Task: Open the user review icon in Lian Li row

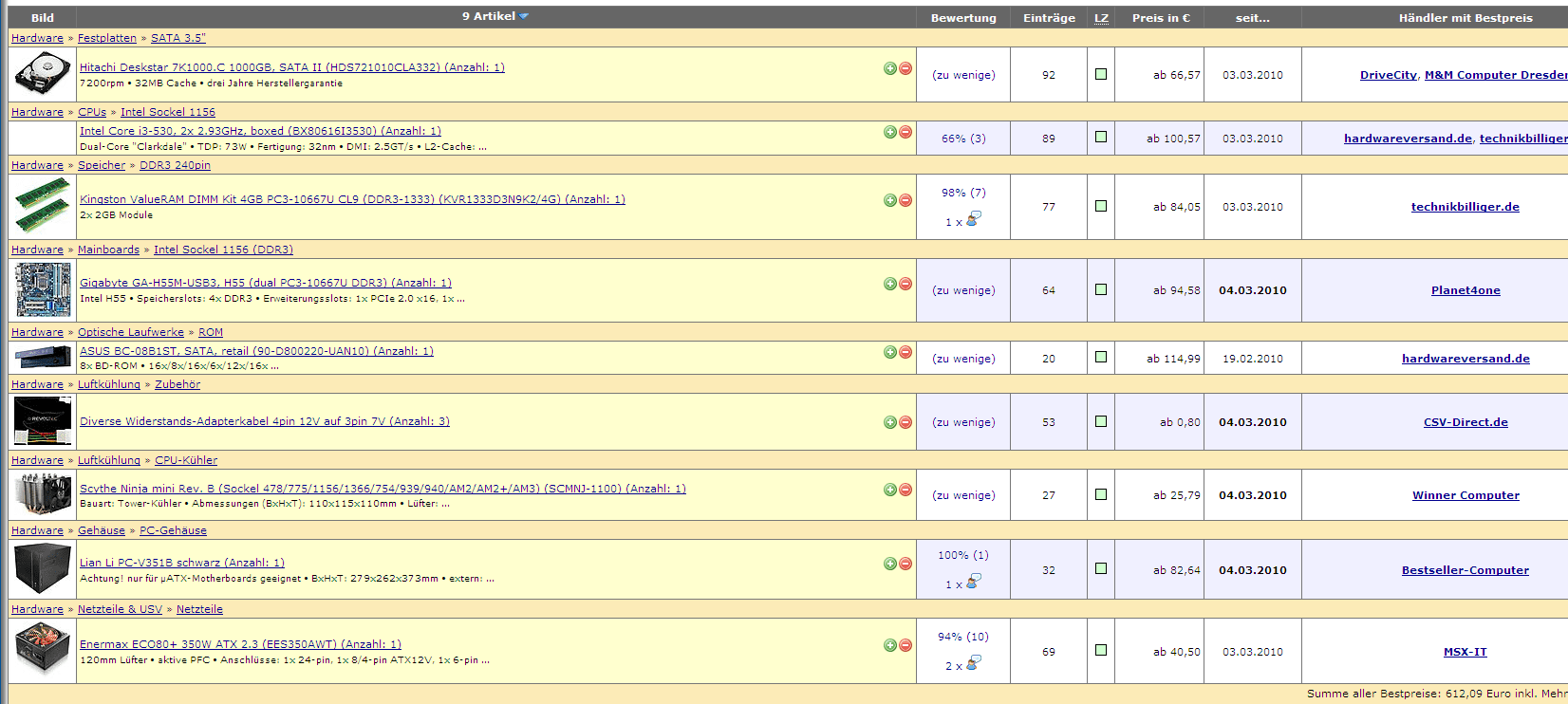Action: 974,582
